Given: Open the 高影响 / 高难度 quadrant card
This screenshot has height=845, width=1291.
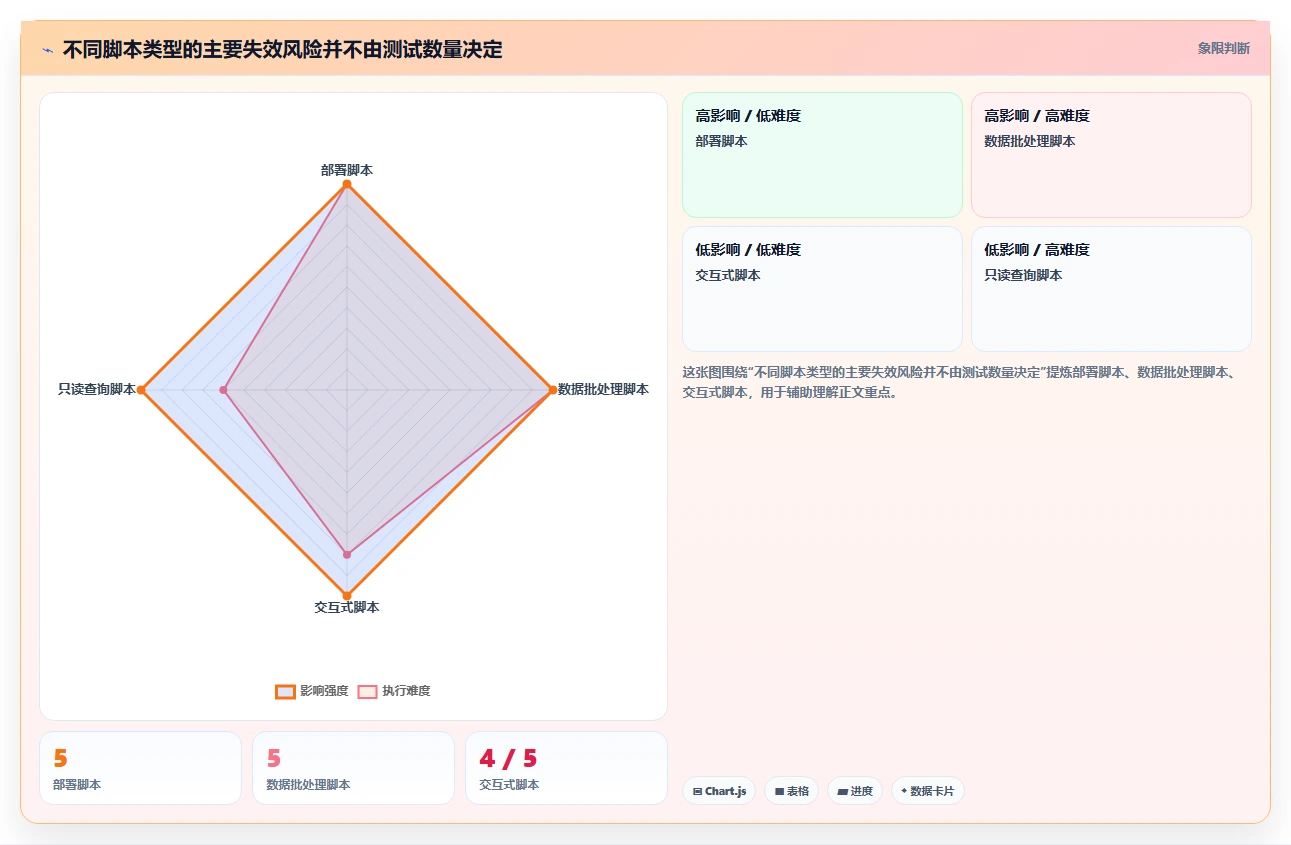Looking at the screenshot, I should 1111,155.
